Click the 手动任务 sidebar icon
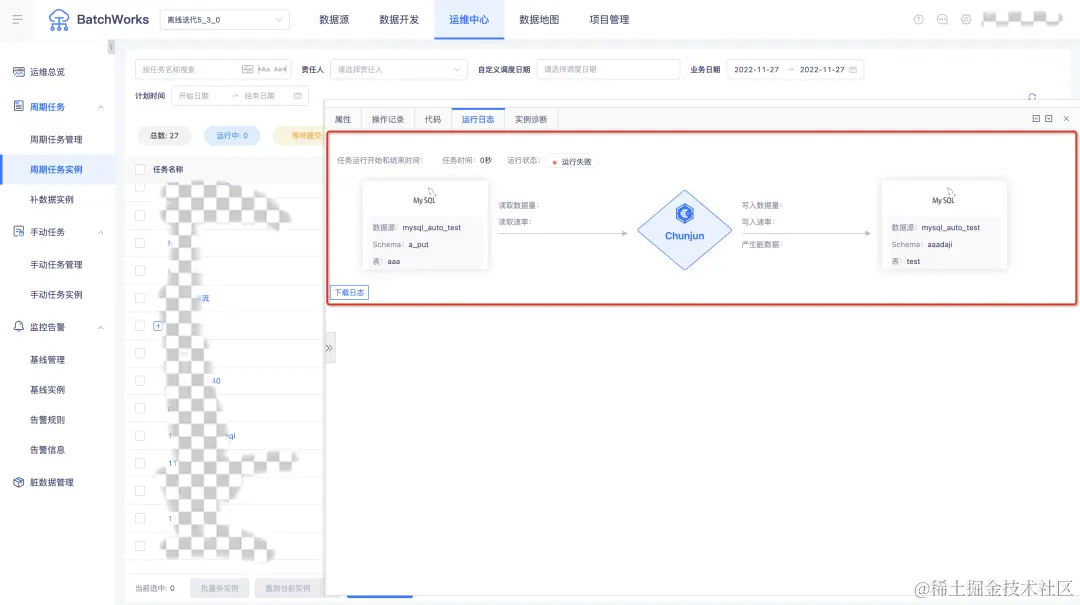Viewport: 1080px width, 605px height. pos(19,232)
